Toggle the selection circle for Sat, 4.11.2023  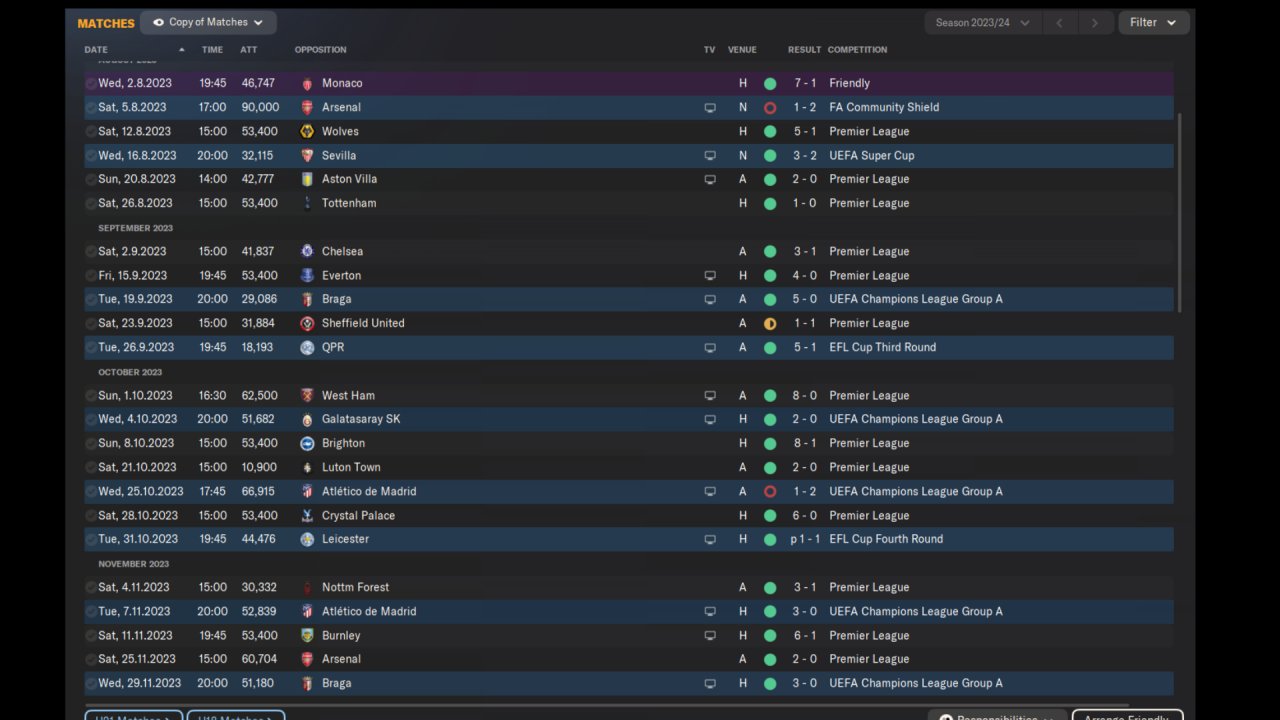[91, 587]
